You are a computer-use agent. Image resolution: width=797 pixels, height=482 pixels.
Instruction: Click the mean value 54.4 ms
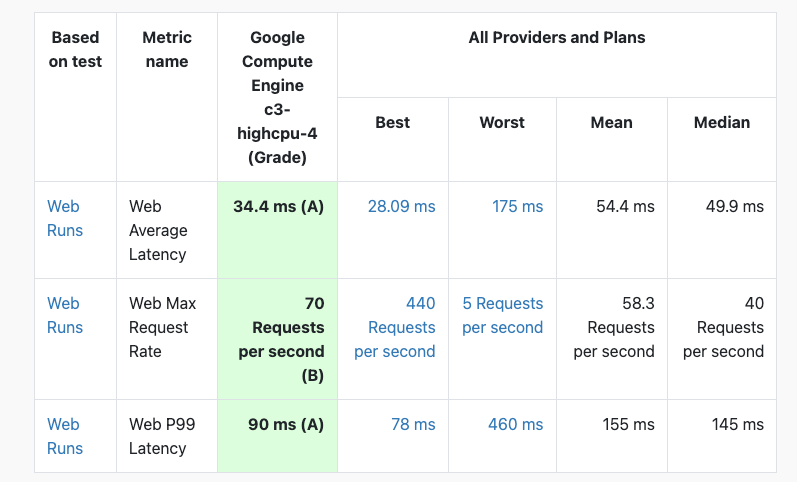pyautogui.click(x=625, y=206)
